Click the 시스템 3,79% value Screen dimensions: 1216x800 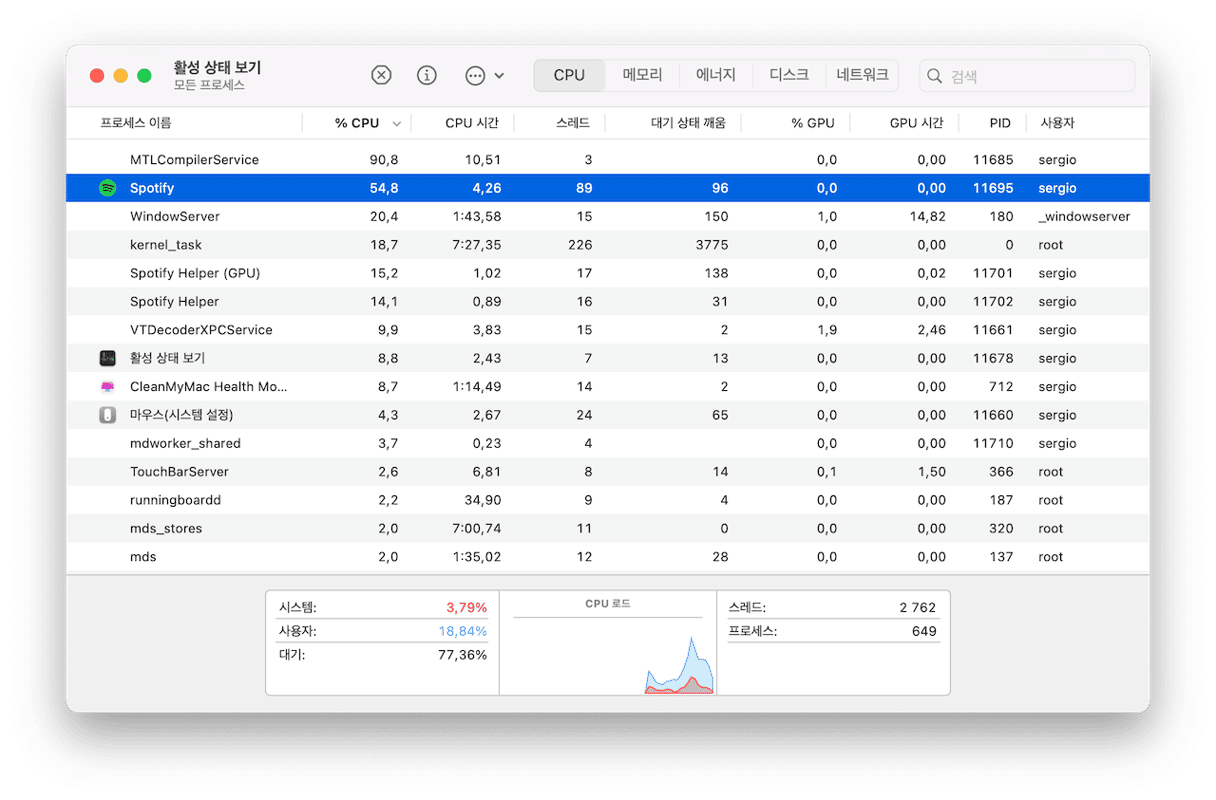(x=466, y=607)
